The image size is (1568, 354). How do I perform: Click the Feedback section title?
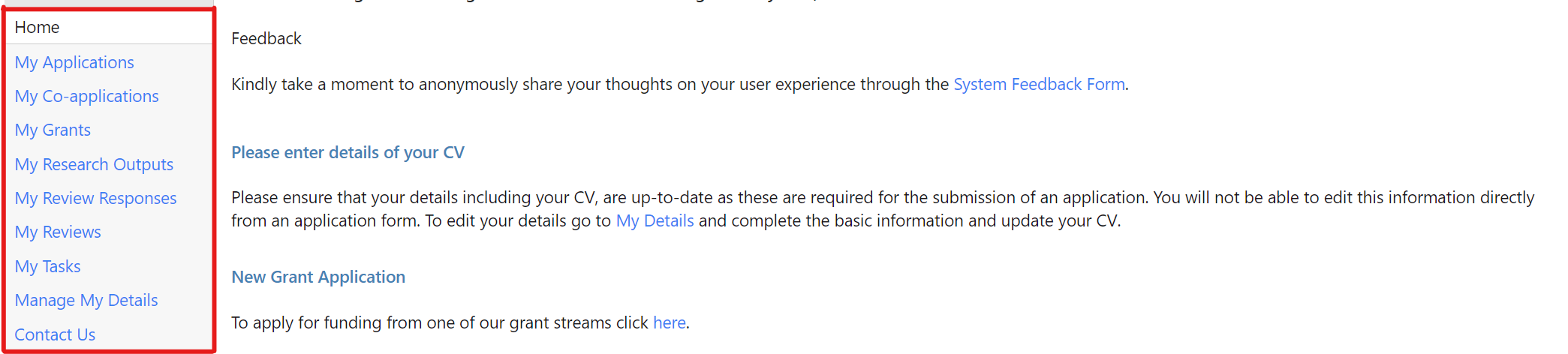pyautogui.click(x=266, y=38)
